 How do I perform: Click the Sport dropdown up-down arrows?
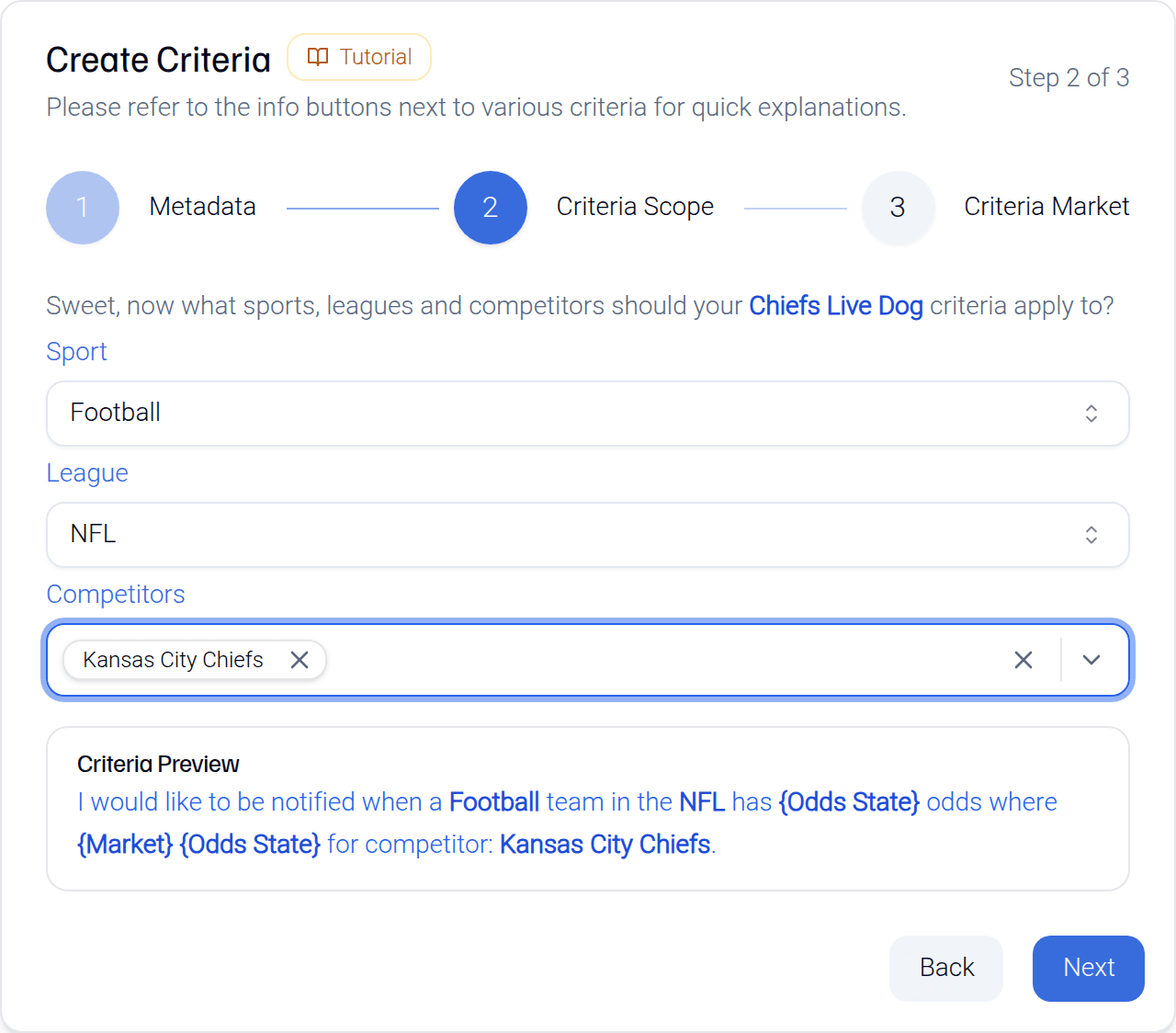click(1091, 414)
